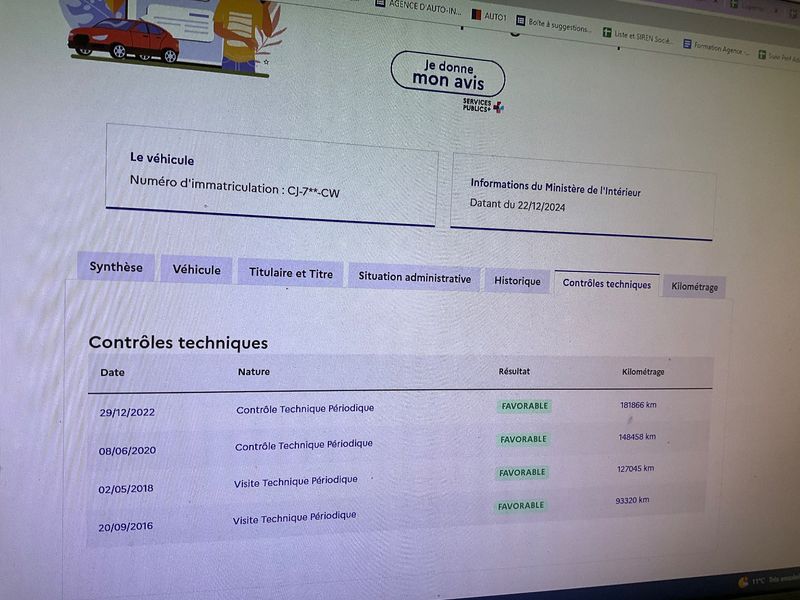800x600 pixels.
Task: Click the 93320 km mileage value
Action: (x=632, y=501)
